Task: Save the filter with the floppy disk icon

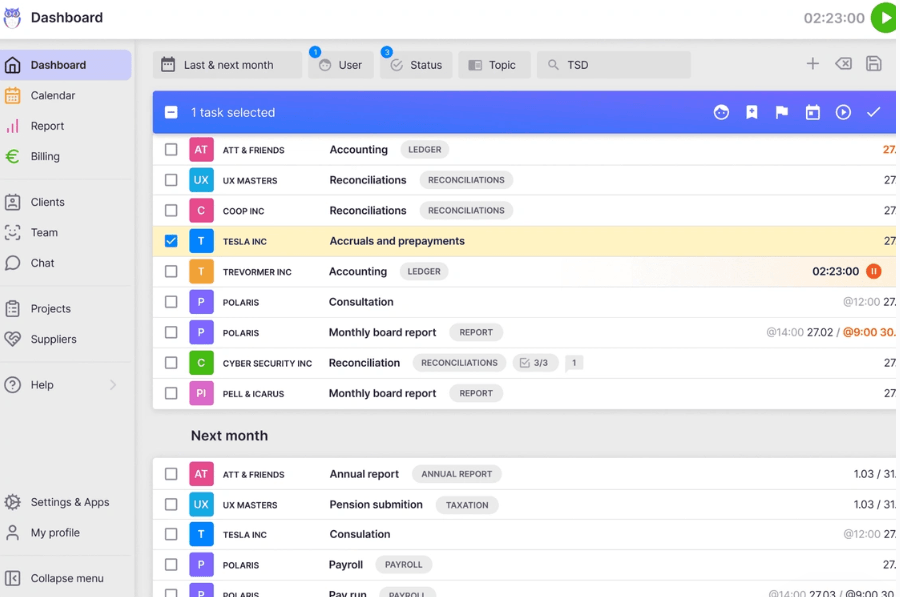Action: pyautogui.click(x=874, y=64)
